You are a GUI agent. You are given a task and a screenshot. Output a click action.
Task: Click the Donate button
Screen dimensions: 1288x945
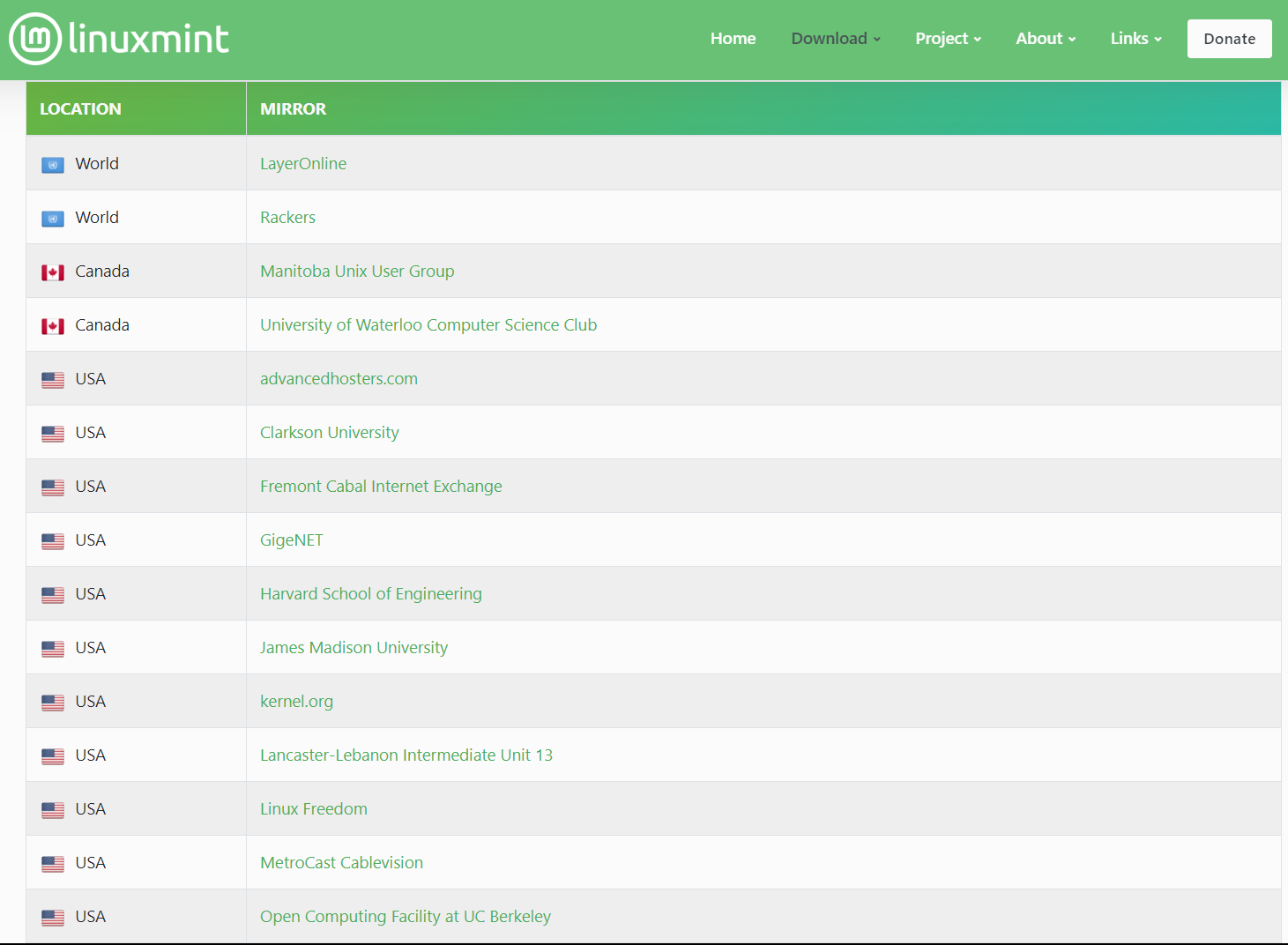click(1230, 39)
